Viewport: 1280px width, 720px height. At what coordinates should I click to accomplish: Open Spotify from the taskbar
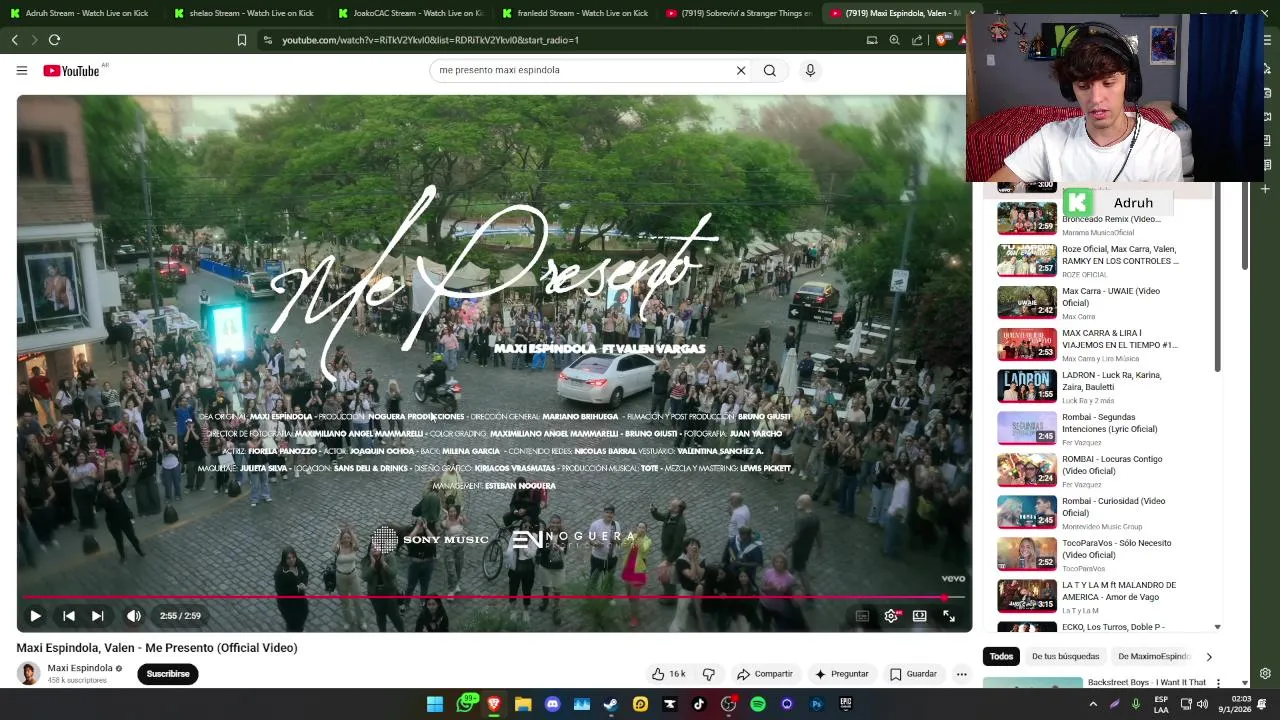click(x=758, y=704)
